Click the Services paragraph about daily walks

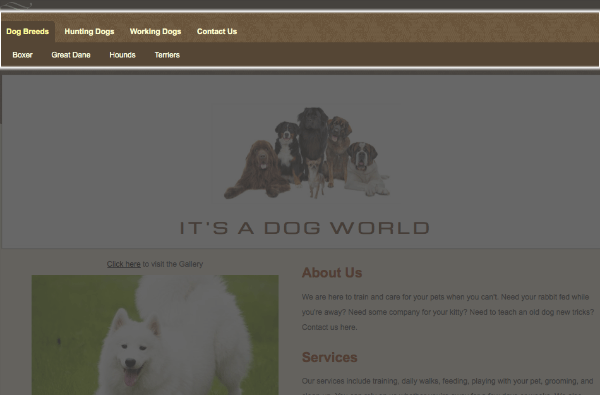tap(448, 387)
